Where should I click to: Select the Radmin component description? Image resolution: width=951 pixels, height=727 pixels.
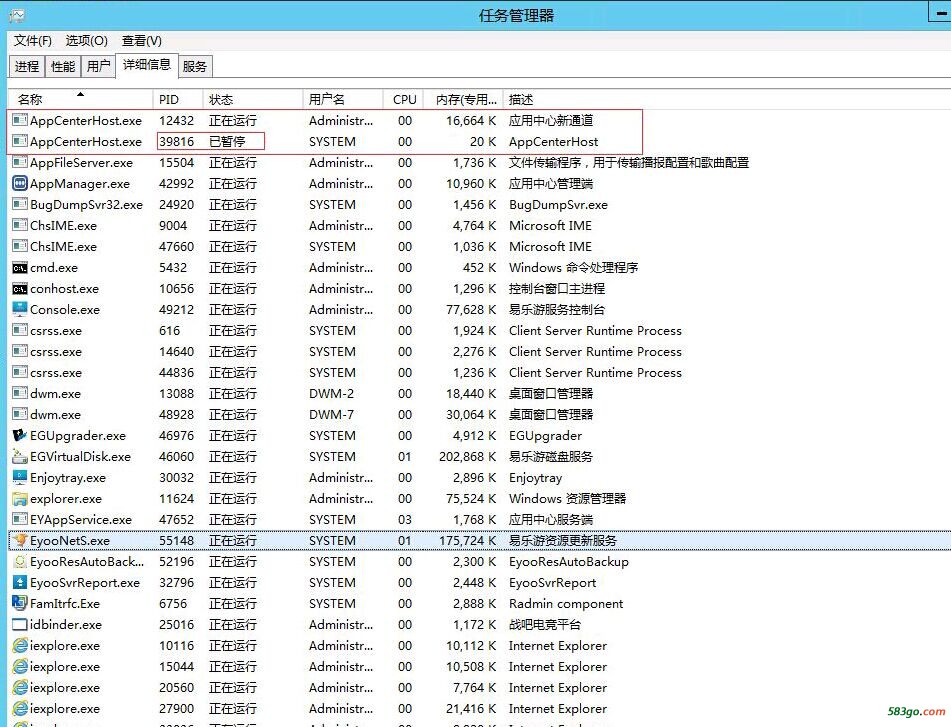coord(566,603)
